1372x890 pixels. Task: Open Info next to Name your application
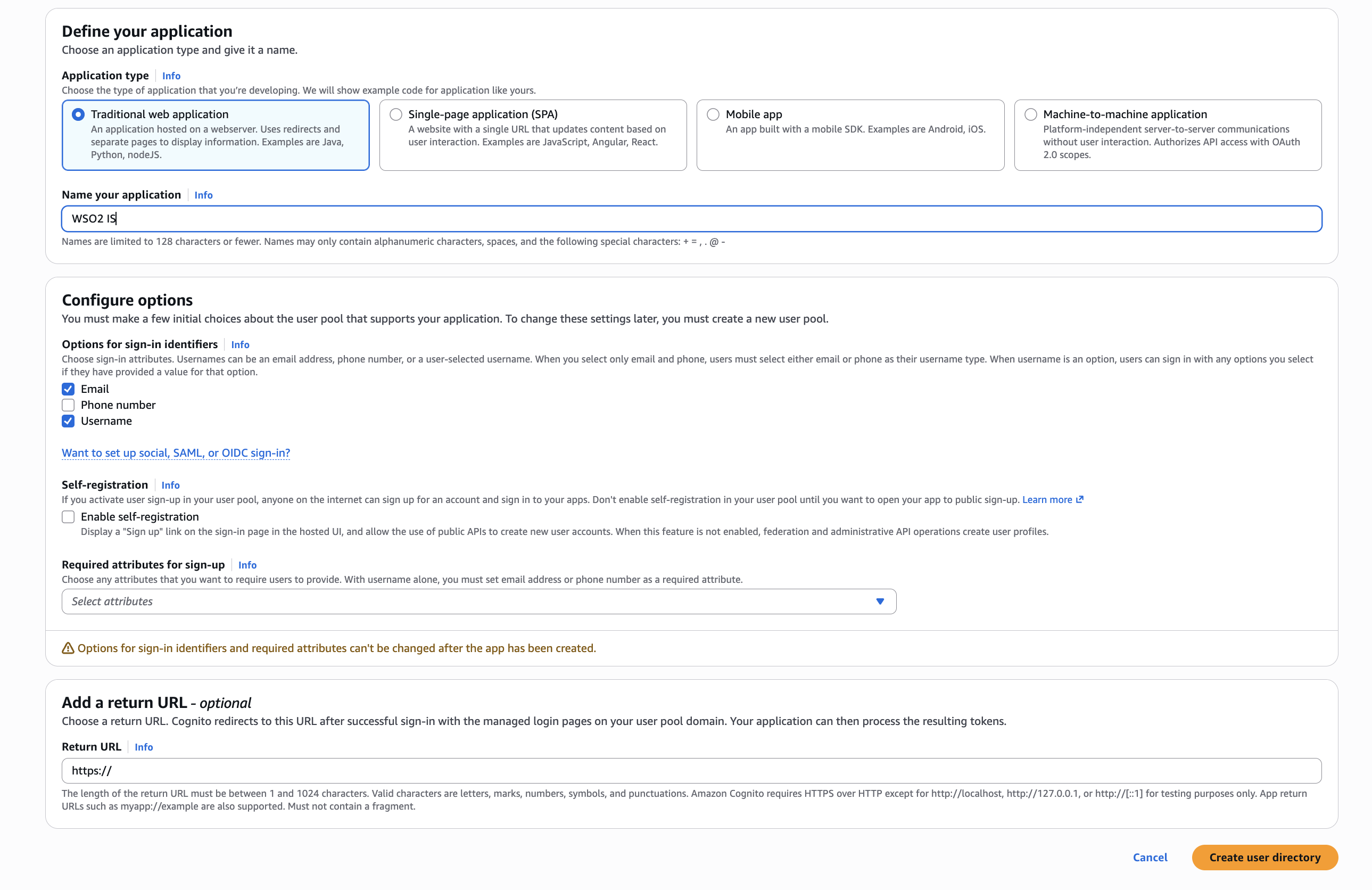coord(203,195)
